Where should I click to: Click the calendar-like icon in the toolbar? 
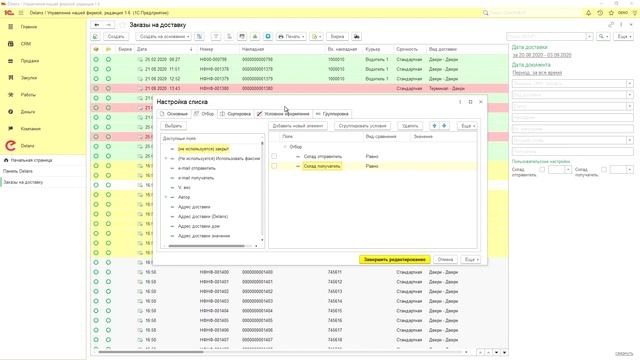242,37
